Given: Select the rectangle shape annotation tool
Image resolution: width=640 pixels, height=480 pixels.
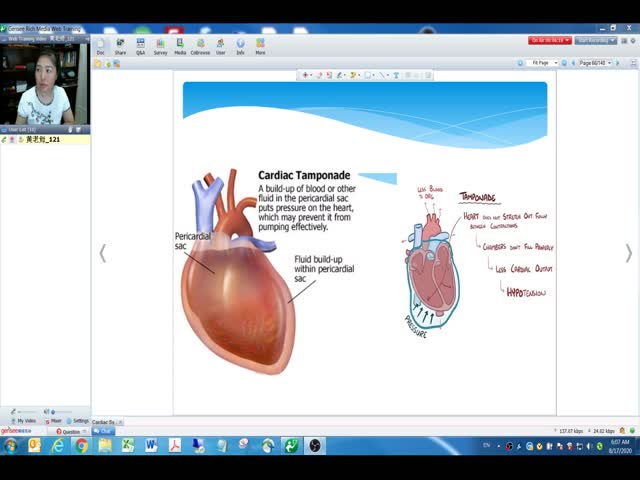Looking at the screenshot, I should (x=368, y=75).
